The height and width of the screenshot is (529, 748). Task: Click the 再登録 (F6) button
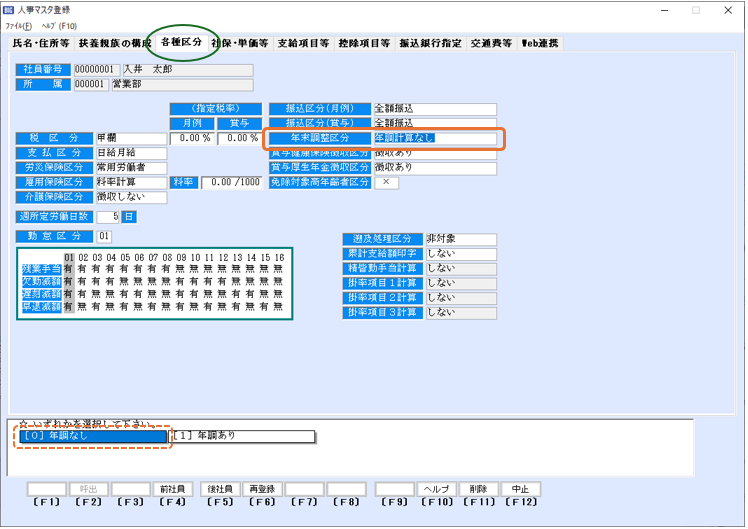point(262,490)
